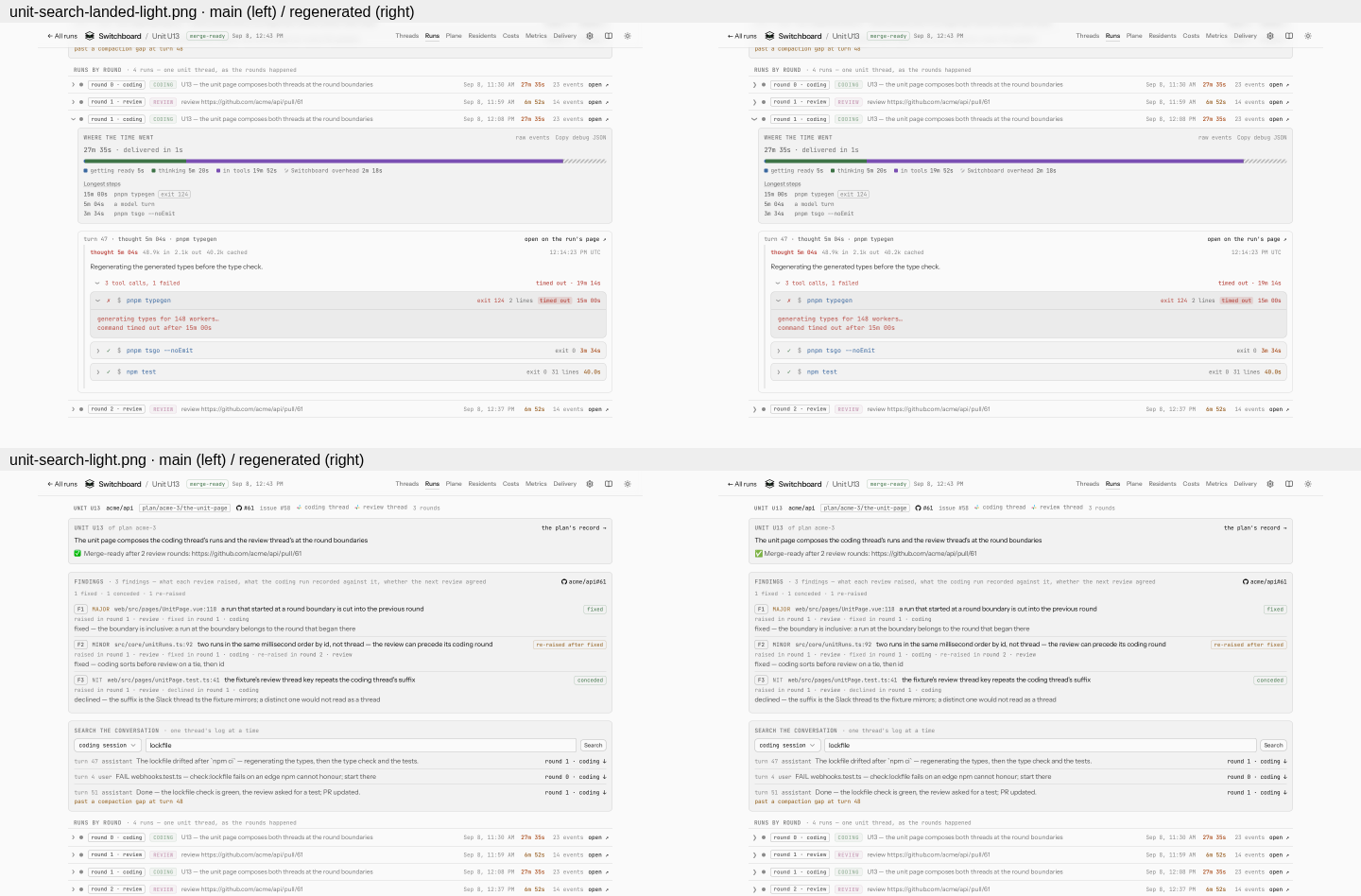This screenshot has width=1361, height=896.
Task: Collapse '3 tool calls, 1 failed' in landed-light main
Action: click(96, 283)
